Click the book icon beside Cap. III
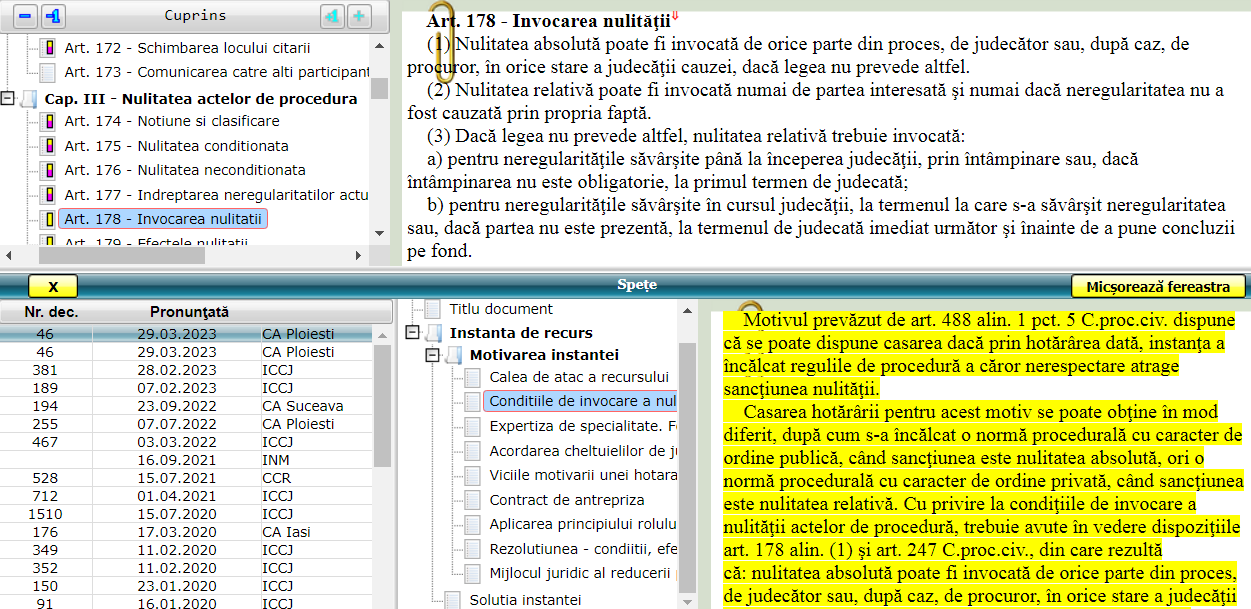Screen dimensions: 1251x609 pyautogui.click(x=29, y=99)
